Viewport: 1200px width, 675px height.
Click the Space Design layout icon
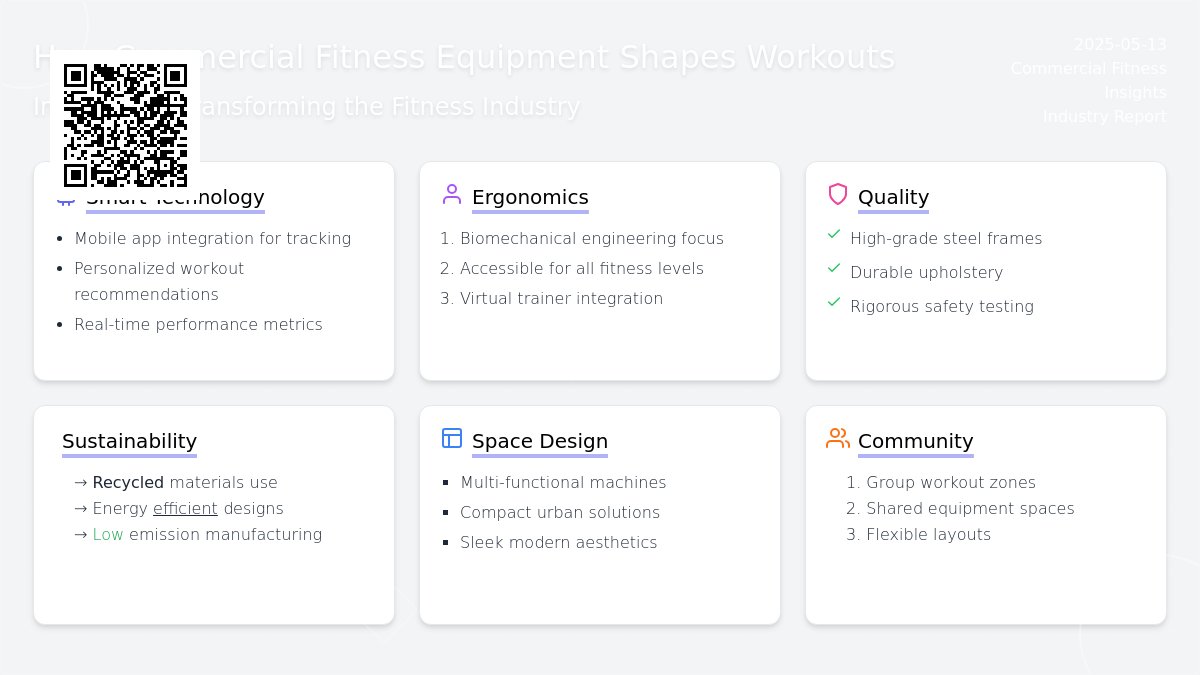point(452,438)
